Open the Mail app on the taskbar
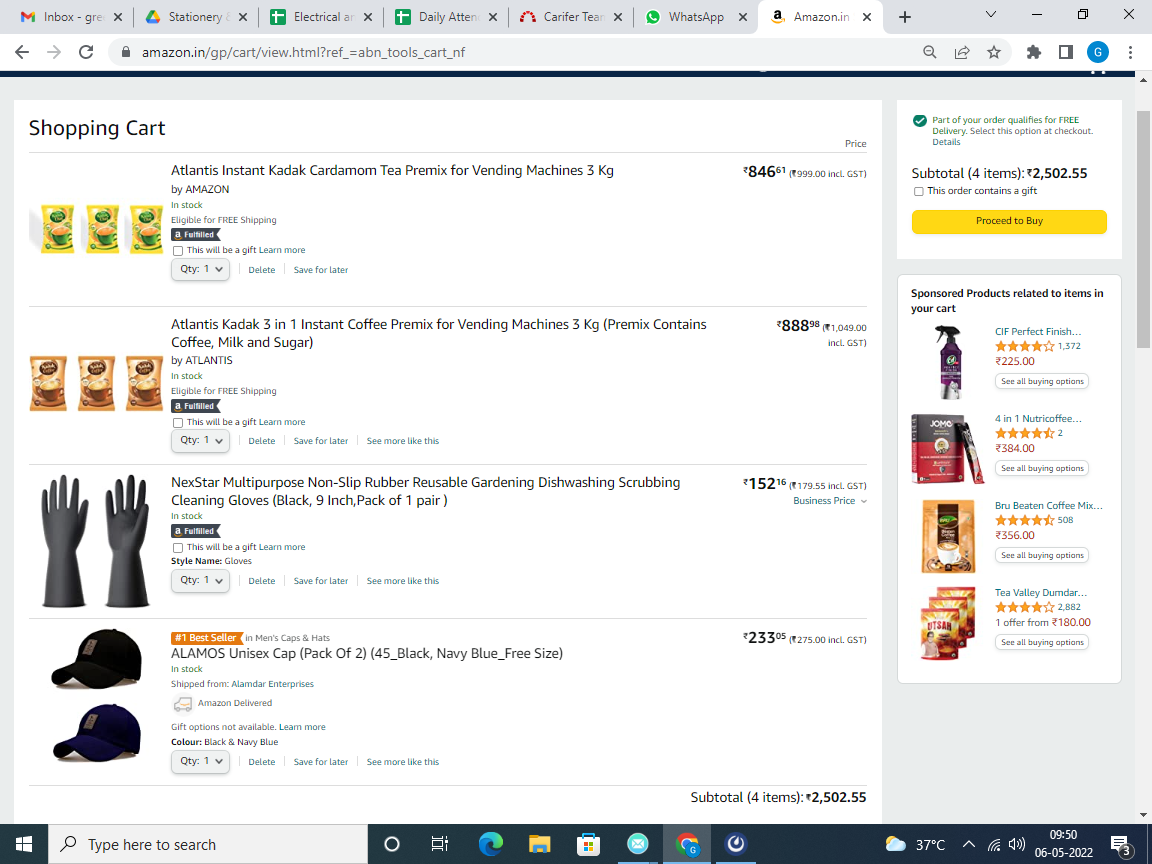The height and width of the screenshot is (864, 1152). [x=637, y=844]
